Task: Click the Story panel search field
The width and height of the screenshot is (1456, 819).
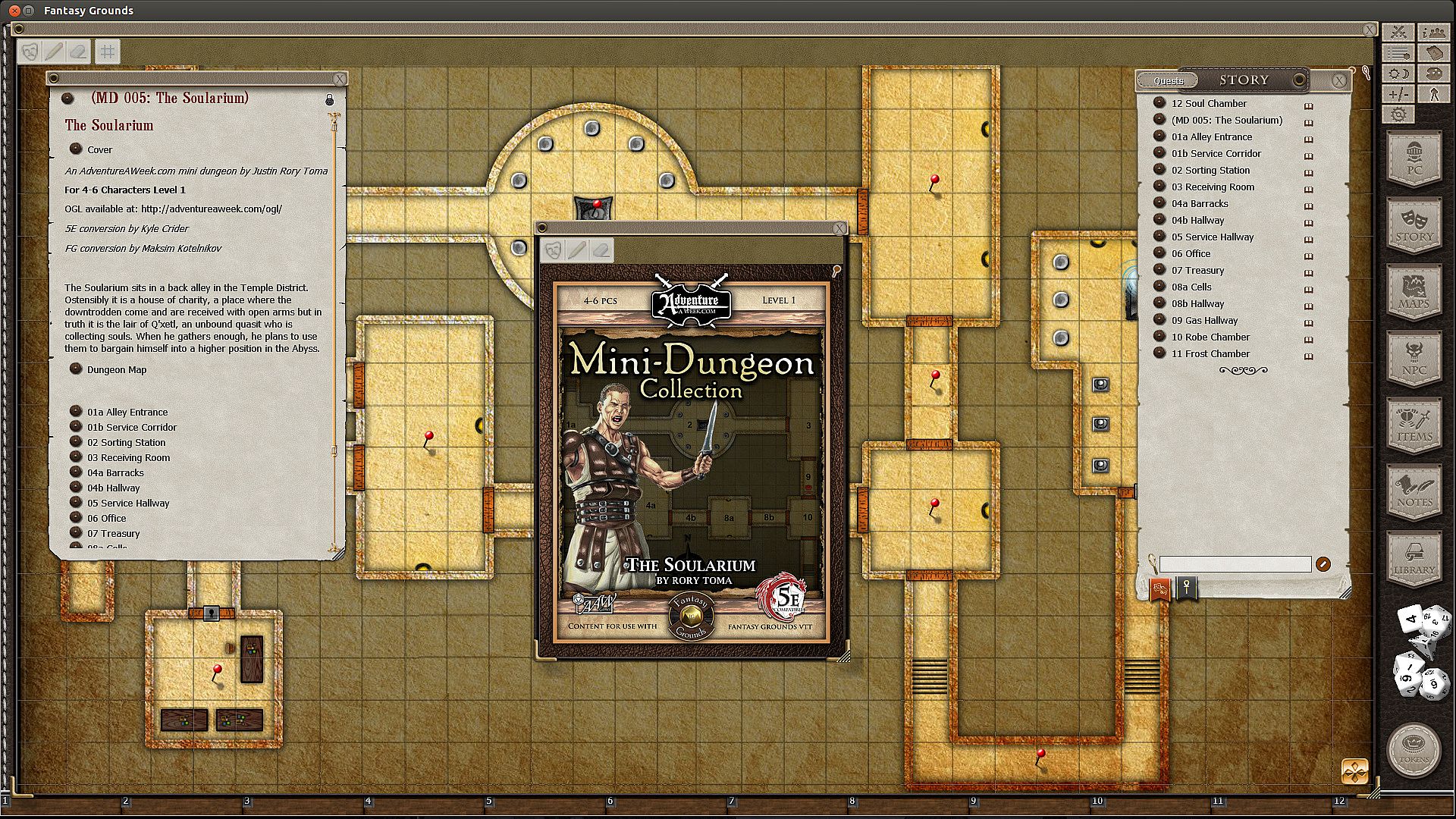Action: [x=1235, y=564]
